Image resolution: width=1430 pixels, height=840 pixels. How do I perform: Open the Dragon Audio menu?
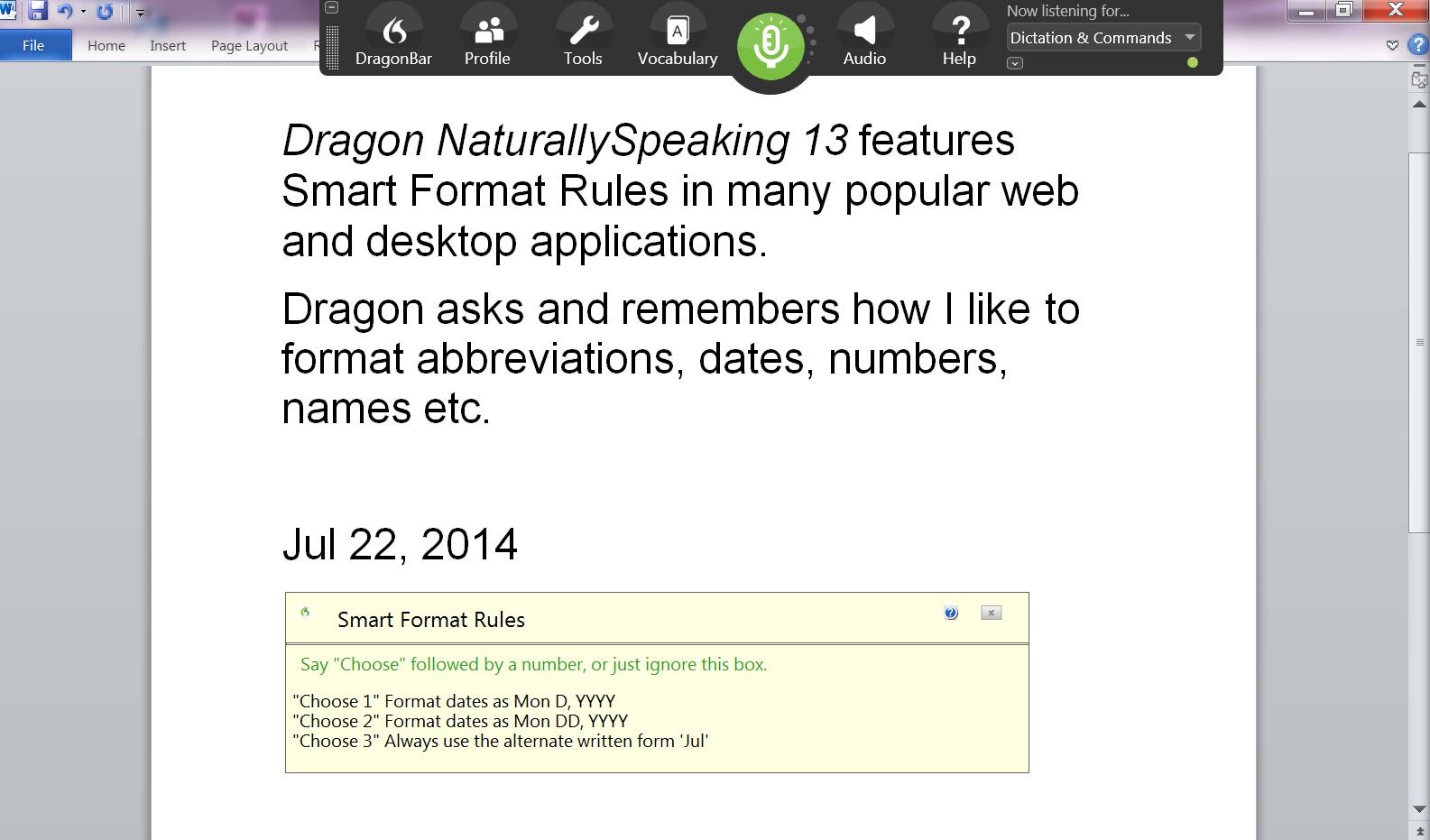click(x=864, y=42)
